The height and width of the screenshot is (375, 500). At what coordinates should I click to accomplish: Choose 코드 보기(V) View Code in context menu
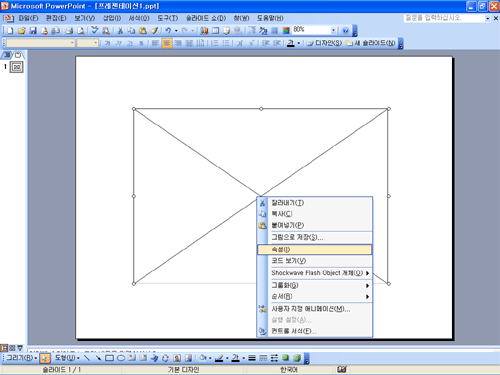315,261
